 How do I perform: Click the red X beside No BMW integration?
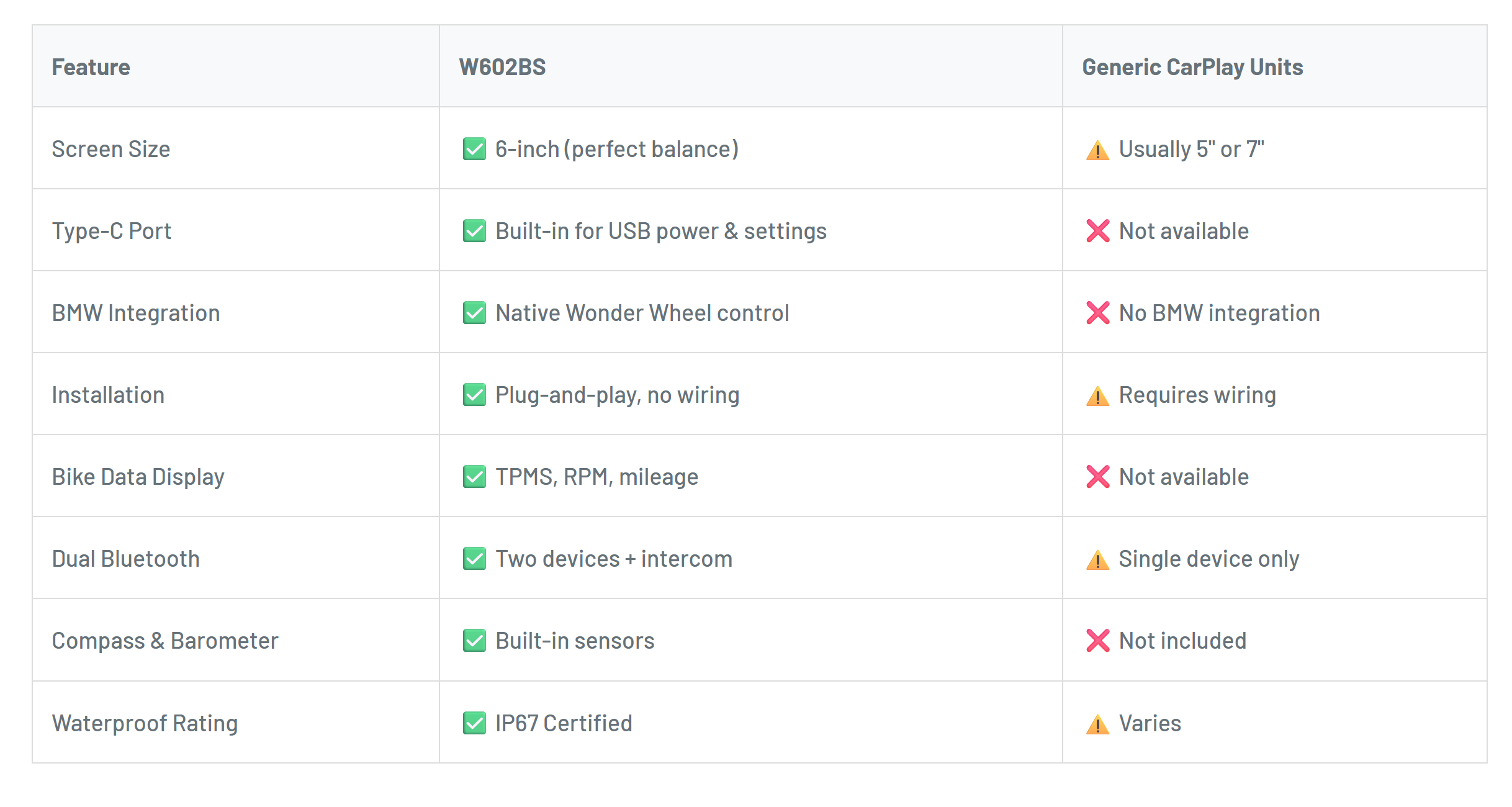1097,313
